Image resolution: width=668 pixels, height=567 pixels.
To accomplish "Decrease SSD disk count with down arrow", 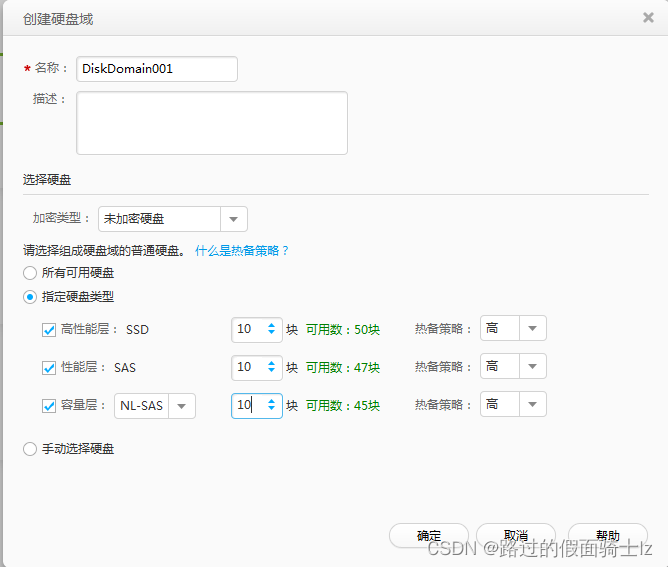I will 271,332.
